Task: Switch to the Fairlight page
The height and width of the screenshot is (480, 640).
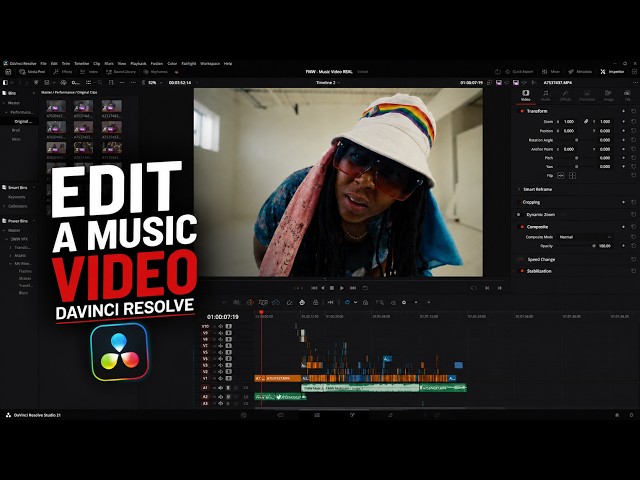Action: click(x=391, y=415)
